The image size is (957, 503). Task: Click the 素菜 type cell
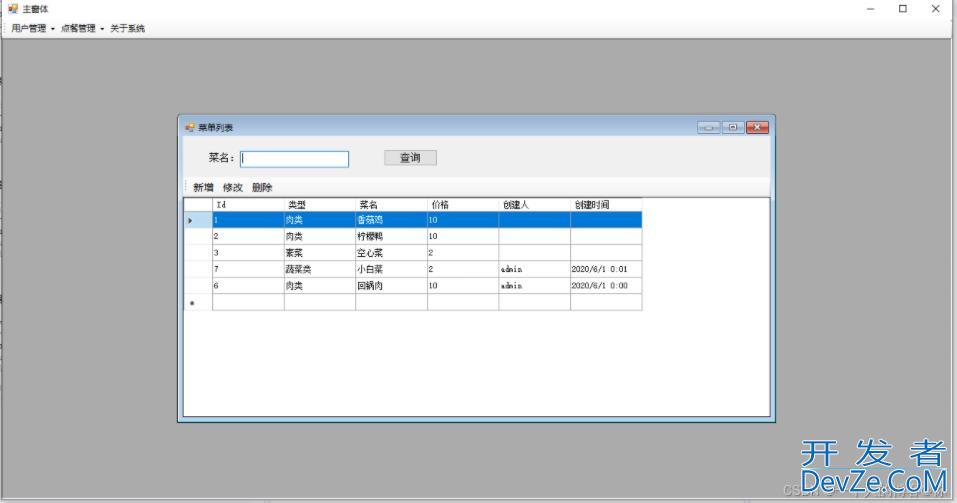pyautogui.click(x=320, y=253)
